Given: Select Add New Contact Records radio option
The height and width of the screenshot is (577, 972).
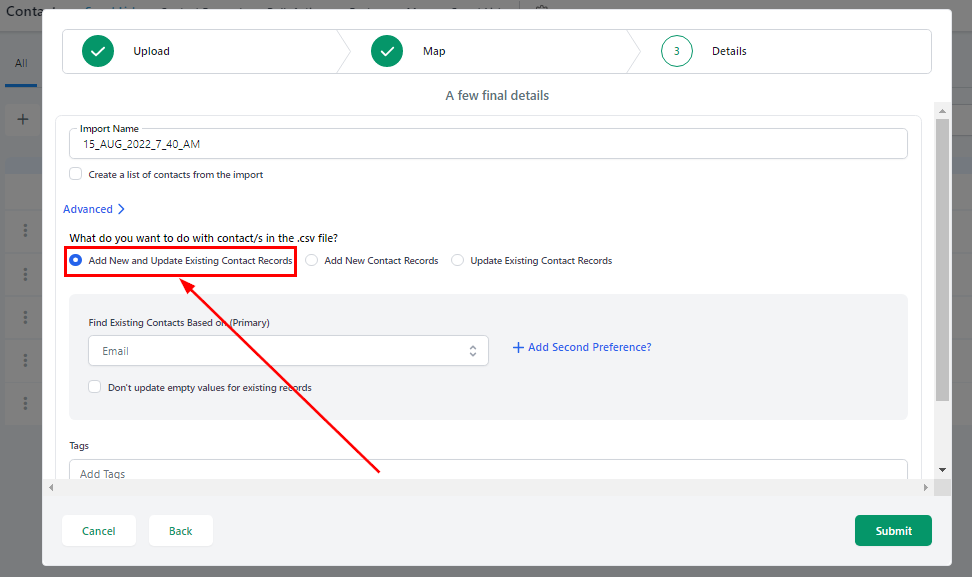Looking at the screenshot, I should 312,260.
